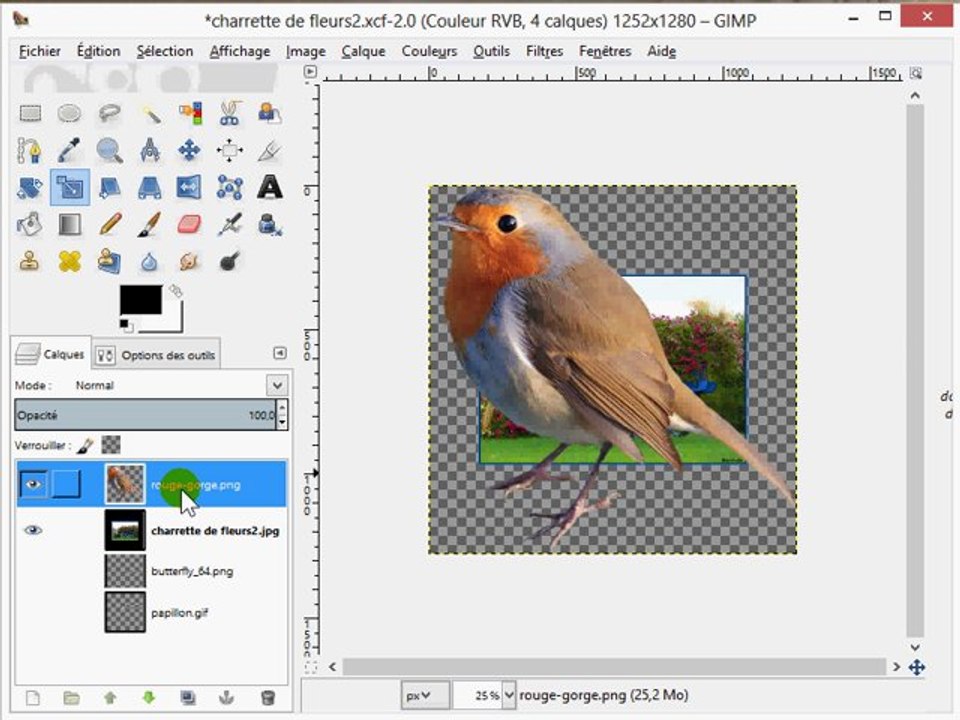Open the Calque menu

(x=363, y=51)
